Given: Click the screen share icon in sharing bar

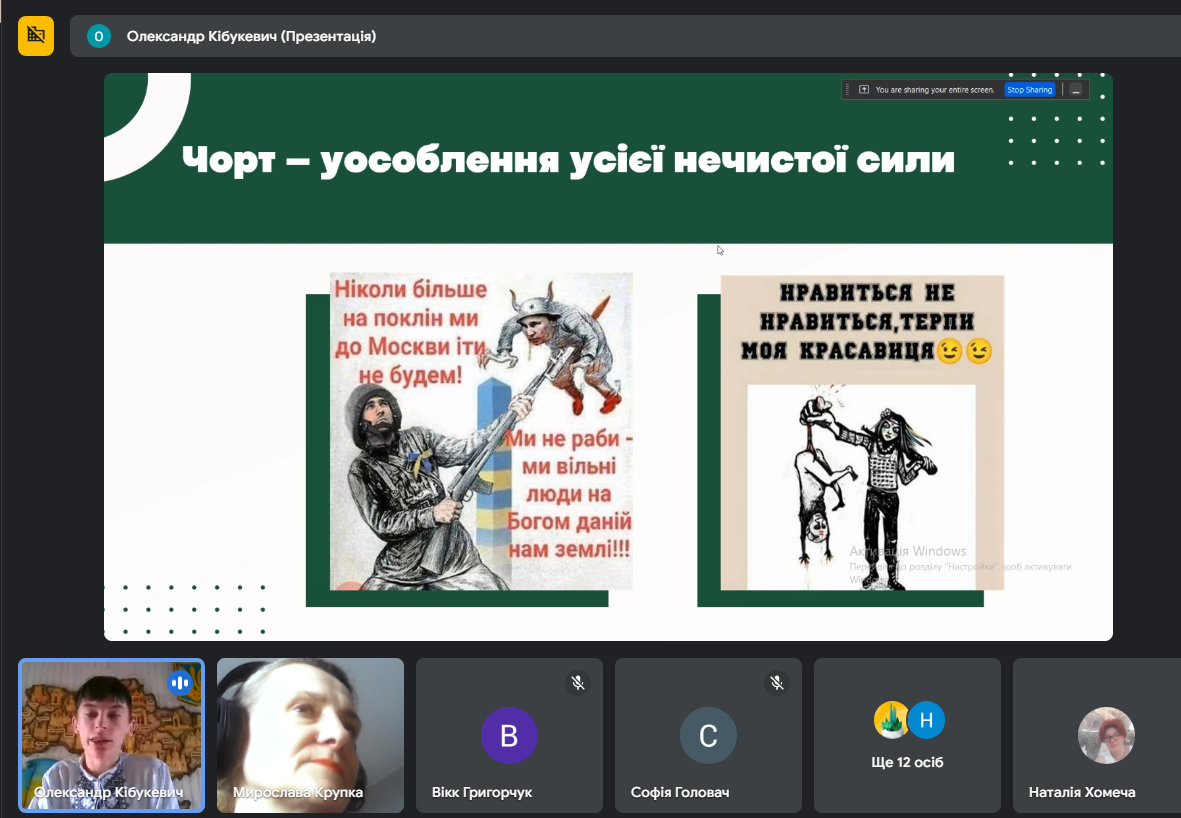Looking at the screenshot, I should (864, 90).
